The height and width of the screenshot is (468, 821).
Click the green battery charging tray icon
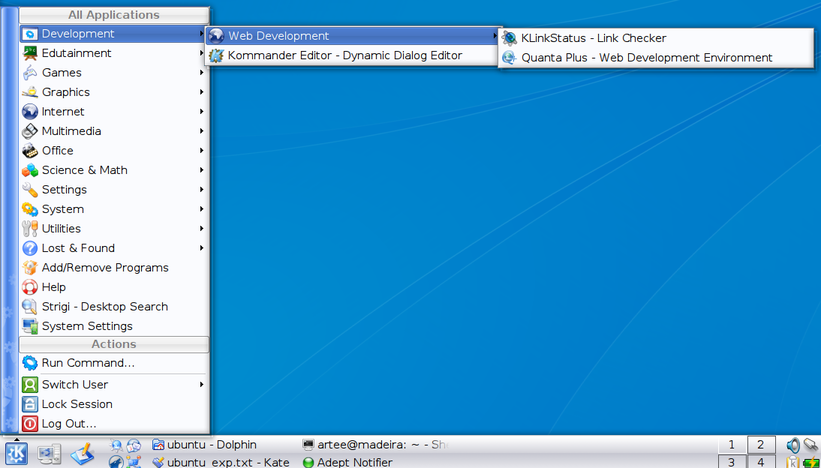811,462
